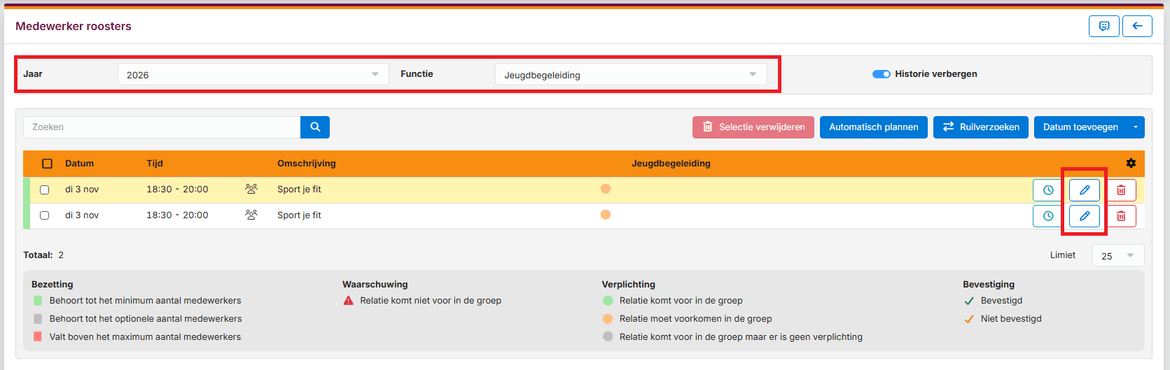Tick the checkbox of the white row
Image resolution: width=1170 pixels, height=370 pixels.
(x=45, y=216)
